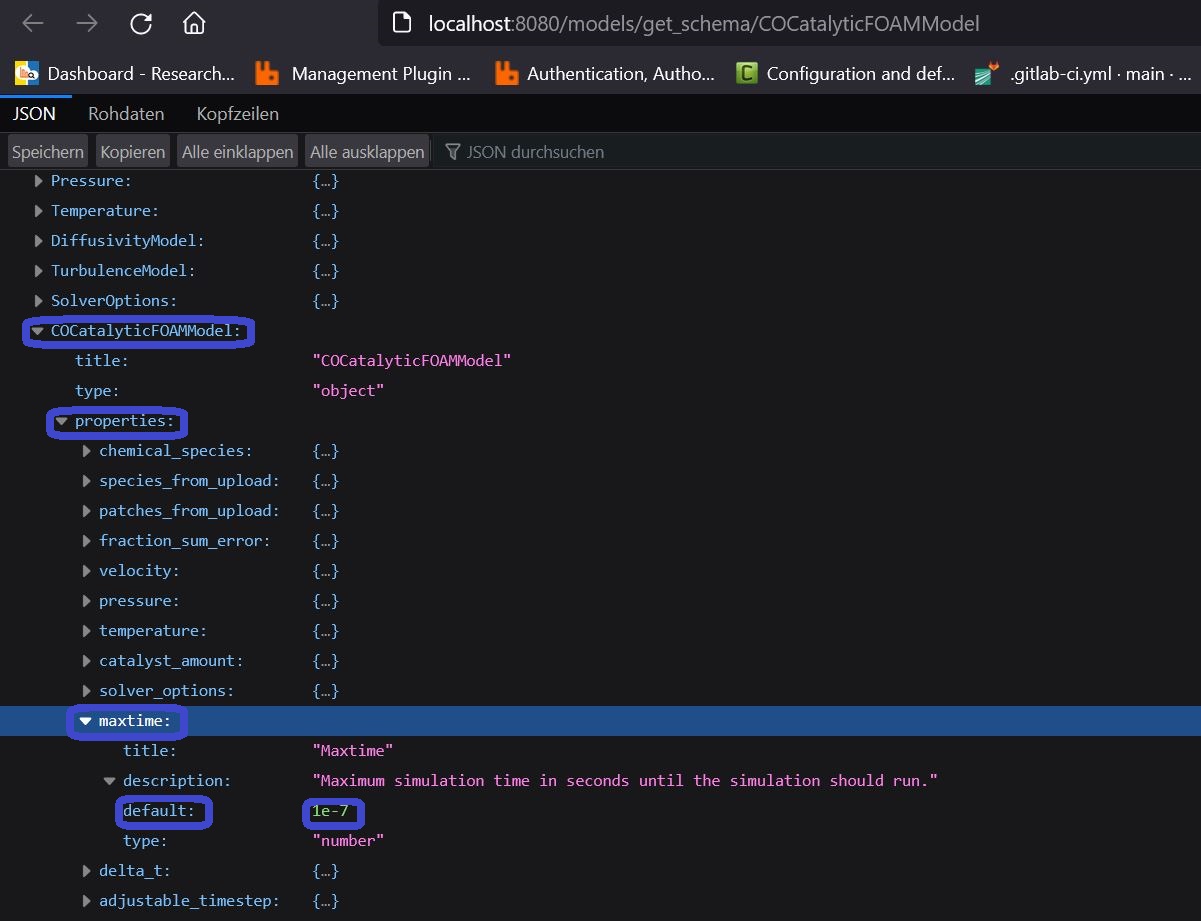1201x921 pixels.
Task: Click the default key label
Action: tap(159, 811)
